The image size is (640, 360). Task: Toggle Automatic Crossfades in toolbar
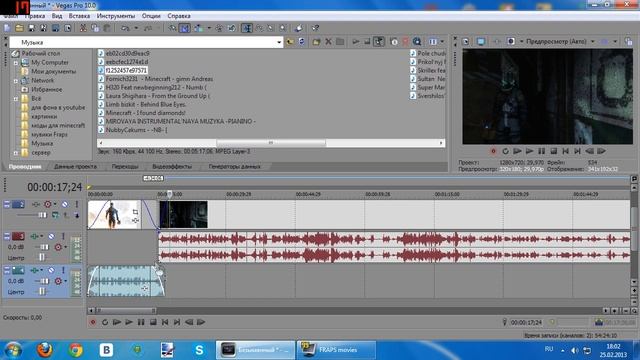[185, 28]
